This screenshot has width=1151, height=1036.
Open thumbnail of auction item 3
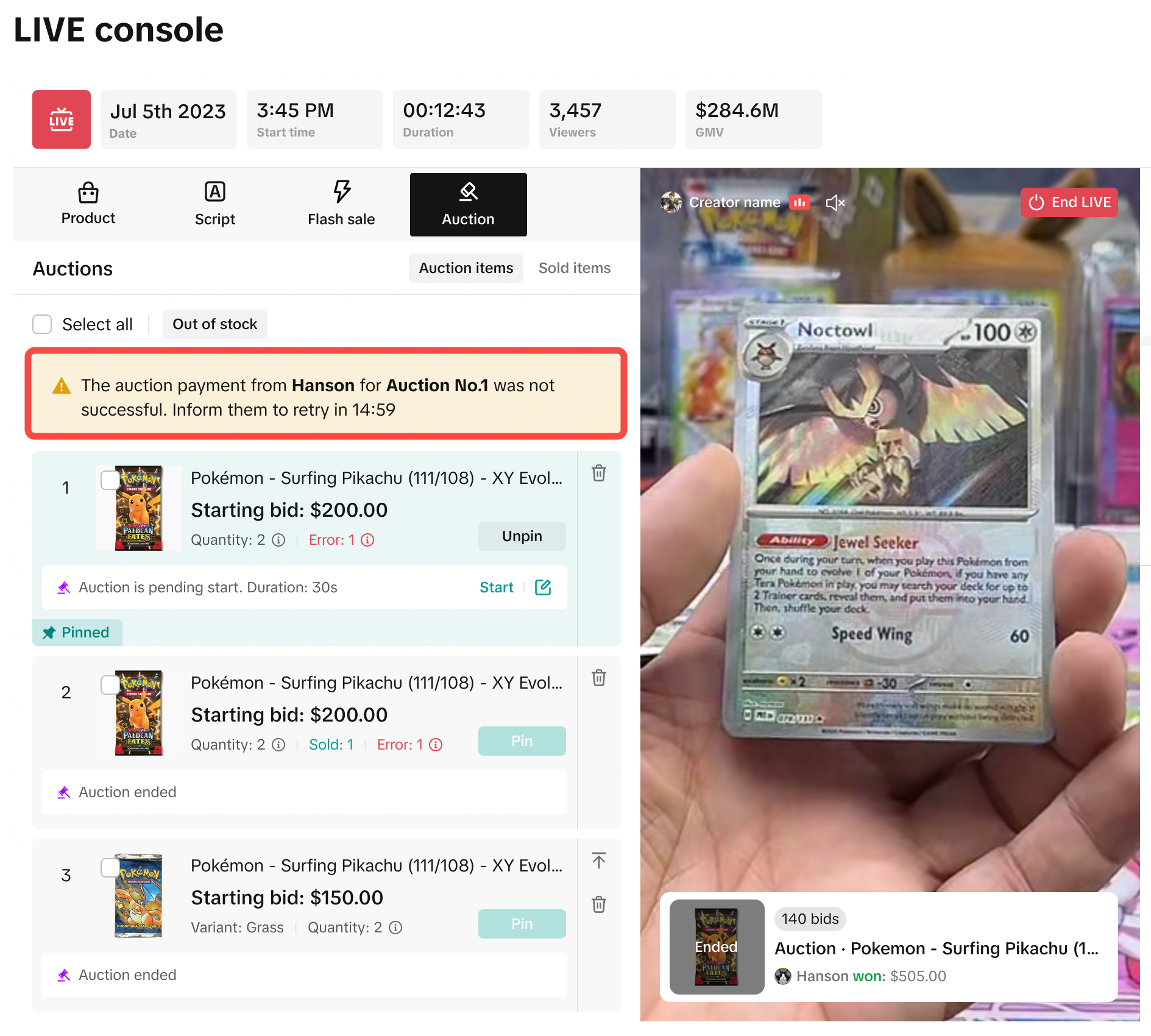click(x=138, y=896)
